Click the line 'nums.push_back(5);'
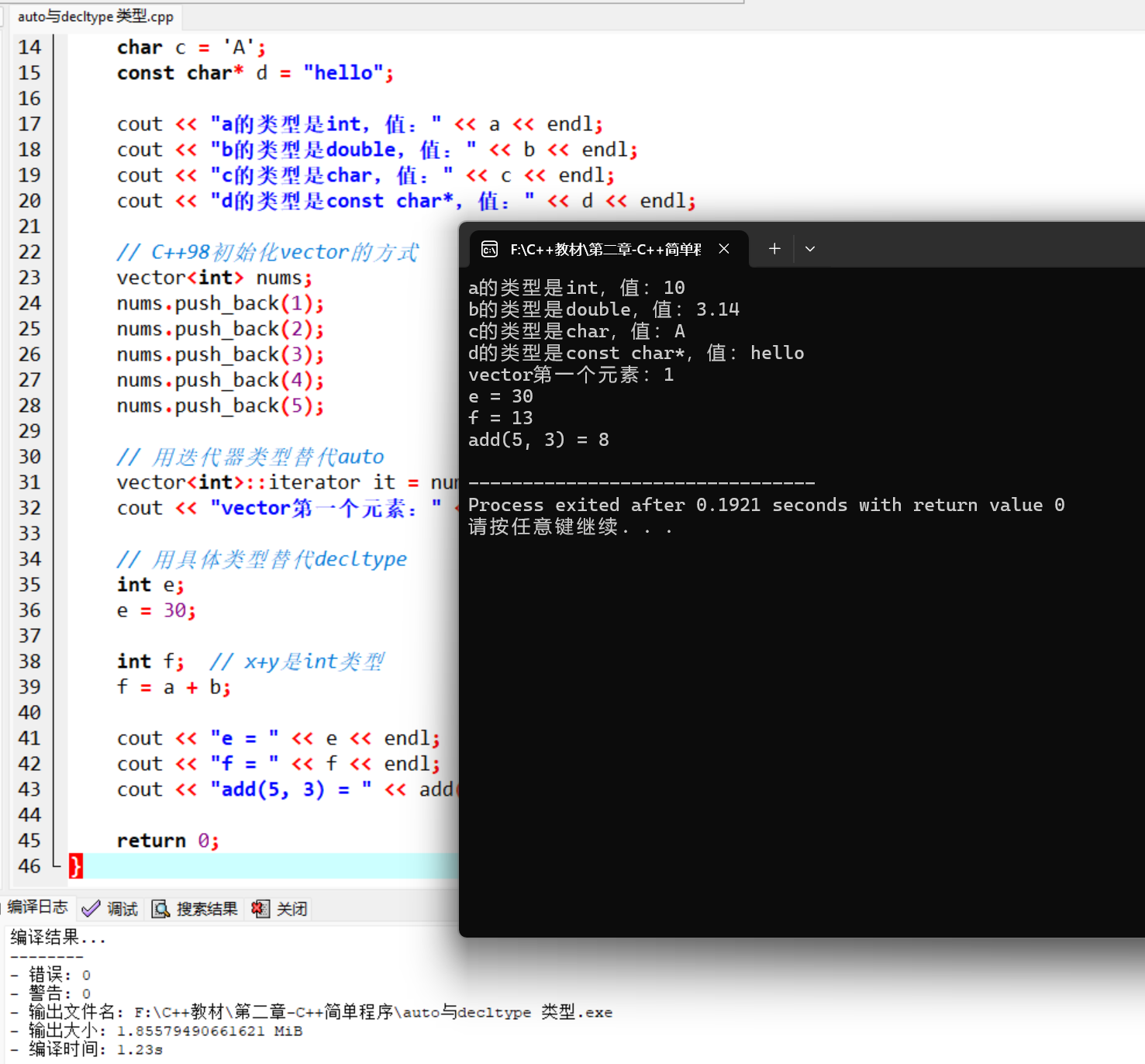 tap(221, 406)
